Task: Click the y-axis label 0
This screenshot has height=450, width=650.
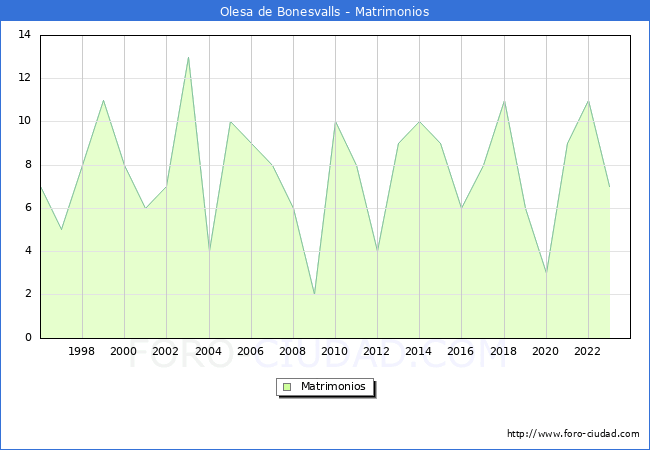Action: point(28,337)
